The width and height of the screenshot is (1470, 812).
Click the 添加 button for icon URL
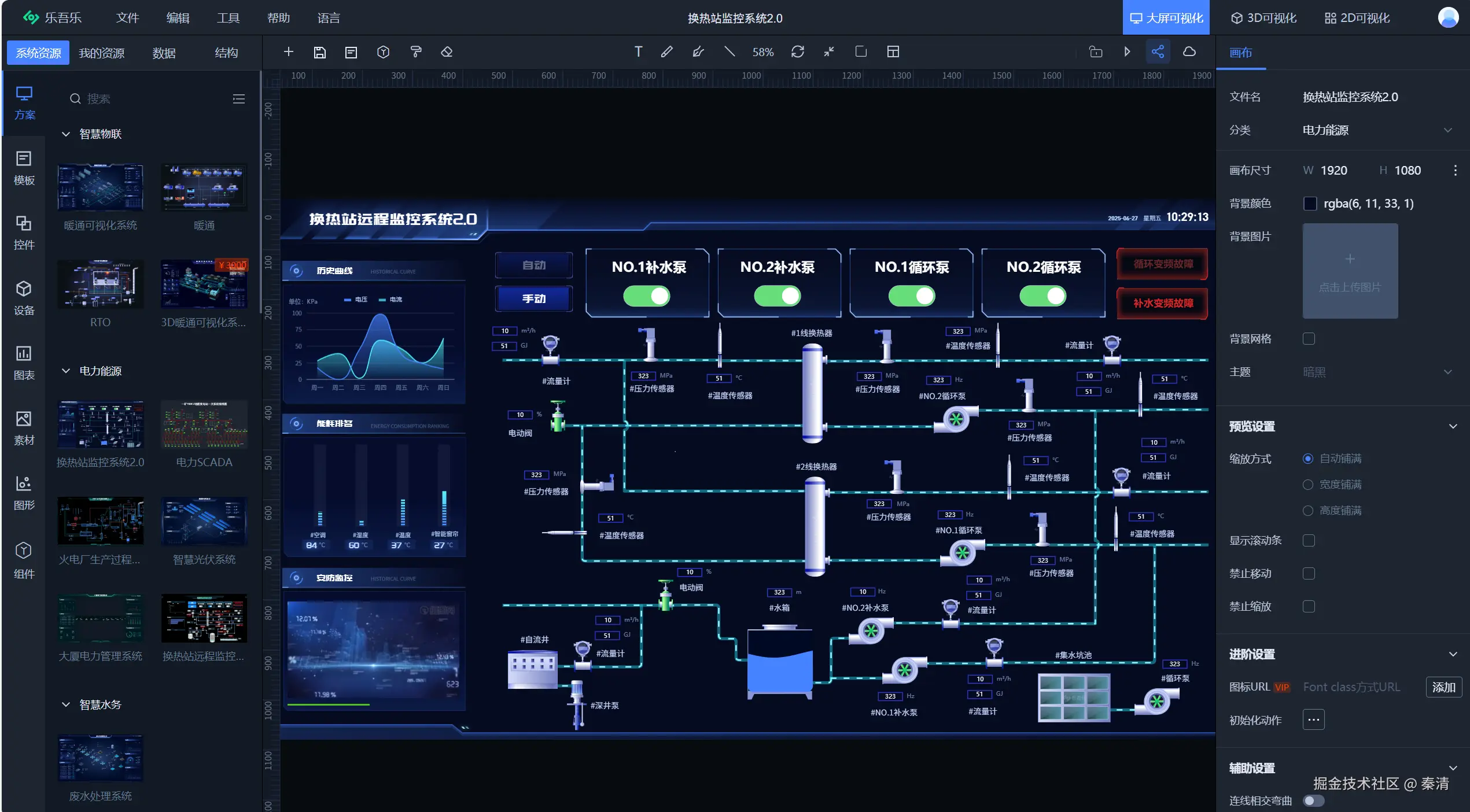click(1443, 687)
